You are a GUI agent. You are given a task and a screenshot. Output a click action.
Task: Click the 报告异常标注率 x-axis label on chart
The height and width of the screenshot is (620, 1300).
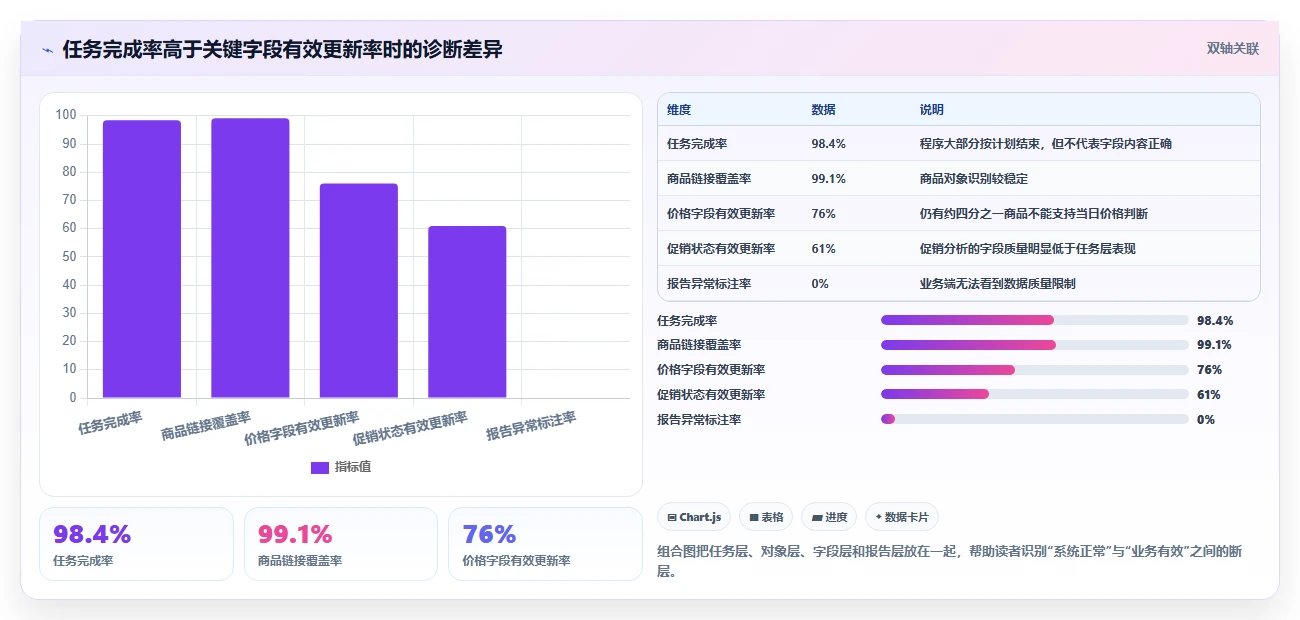(531, 426)
